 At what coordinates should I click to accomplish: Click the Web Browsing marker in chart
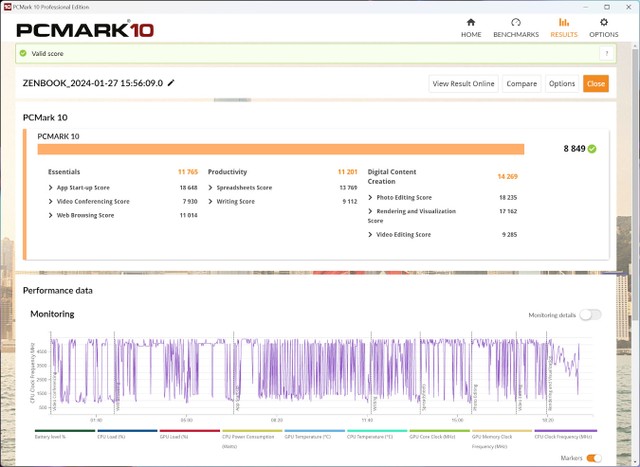pyautogui.click(x=118, y=396)
